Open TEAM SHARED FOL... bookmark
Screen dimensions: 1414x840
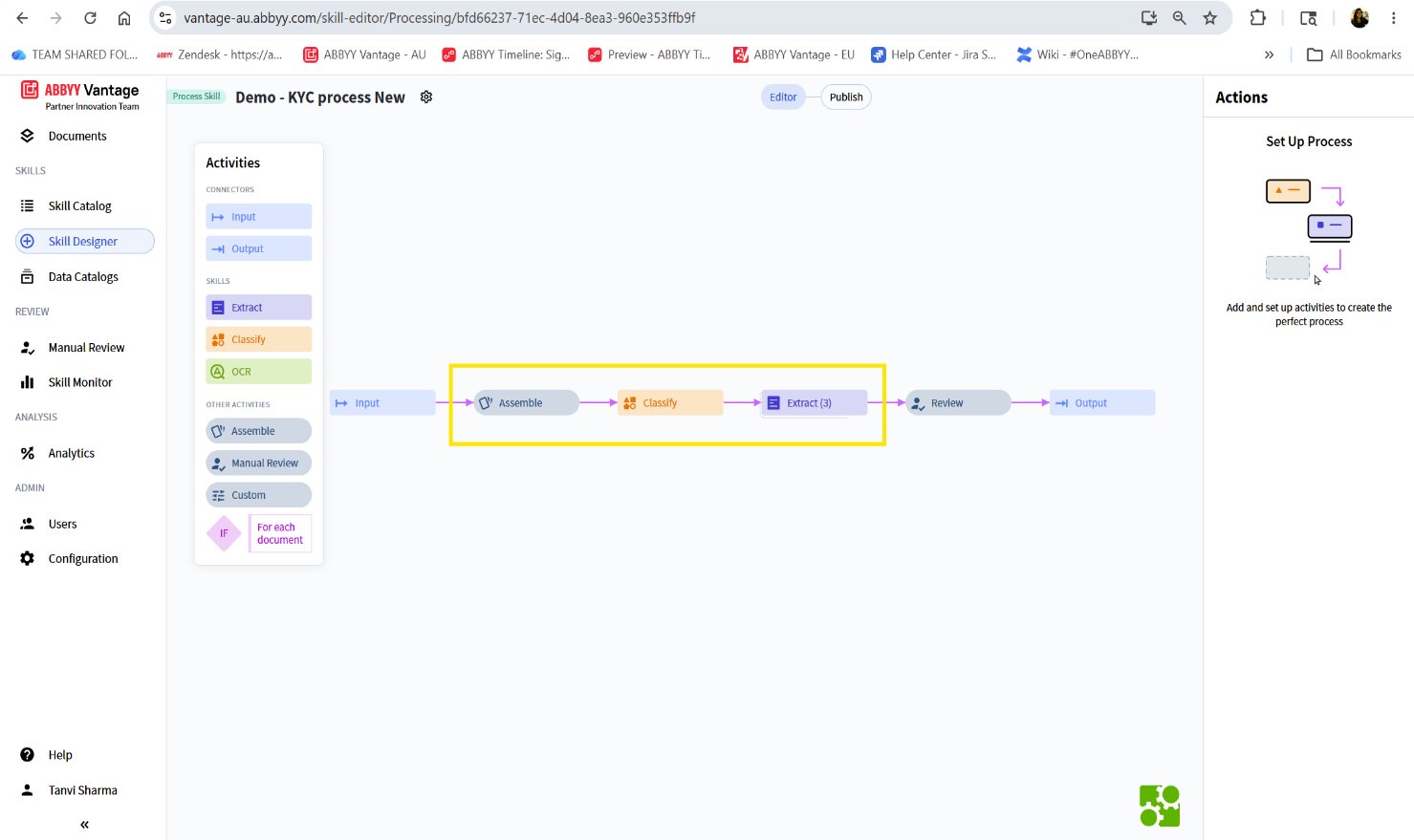tap(75, 54)
